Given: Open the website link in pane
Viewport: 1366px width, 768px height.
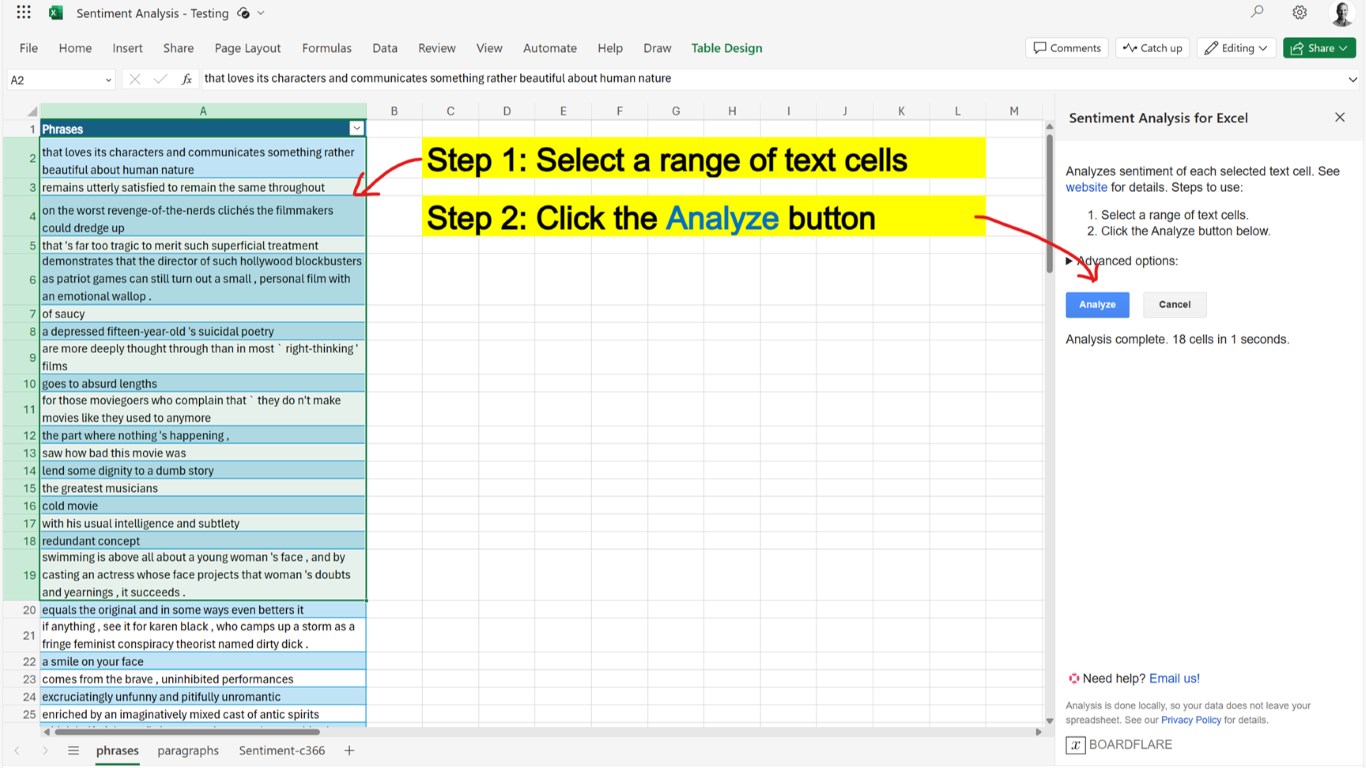Looking at the screenshot, I should [x=1086, y=187].
